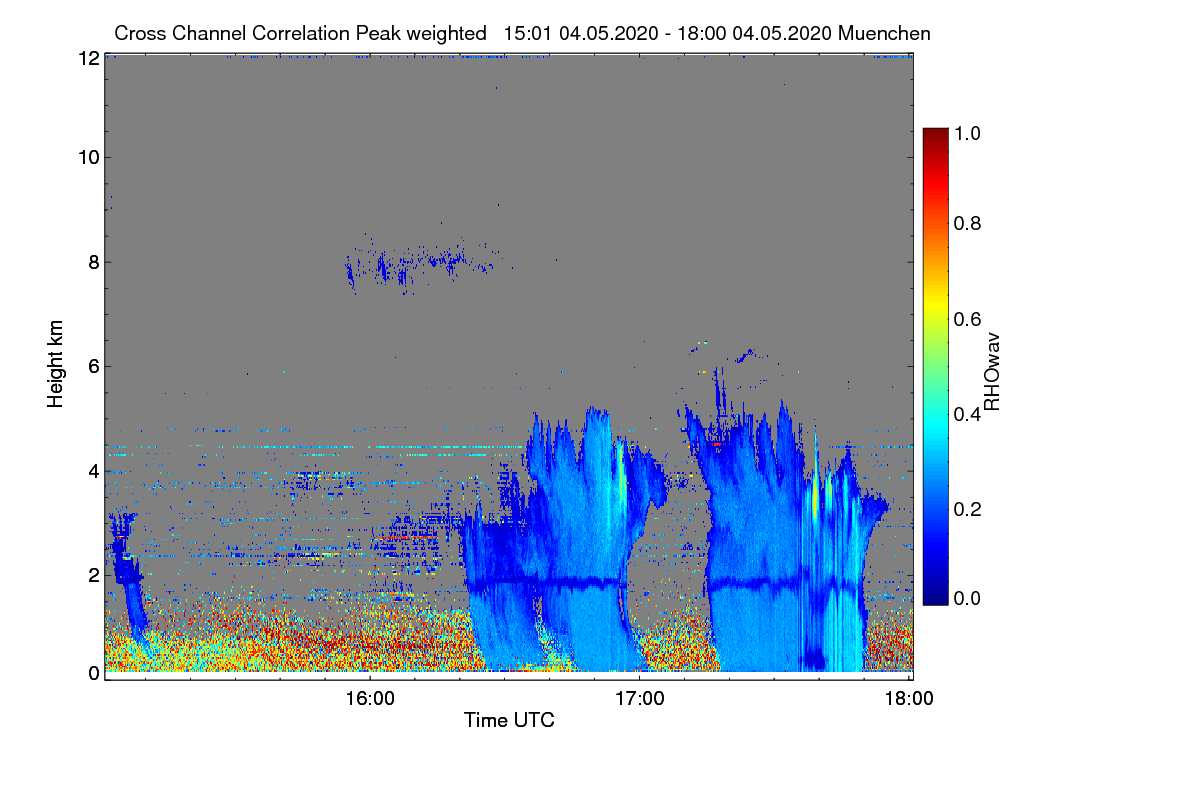Click the colorbar value label 0.0
Viewport: 1200px width, 800px height.
pyautogui.click(x=969, y=598)
